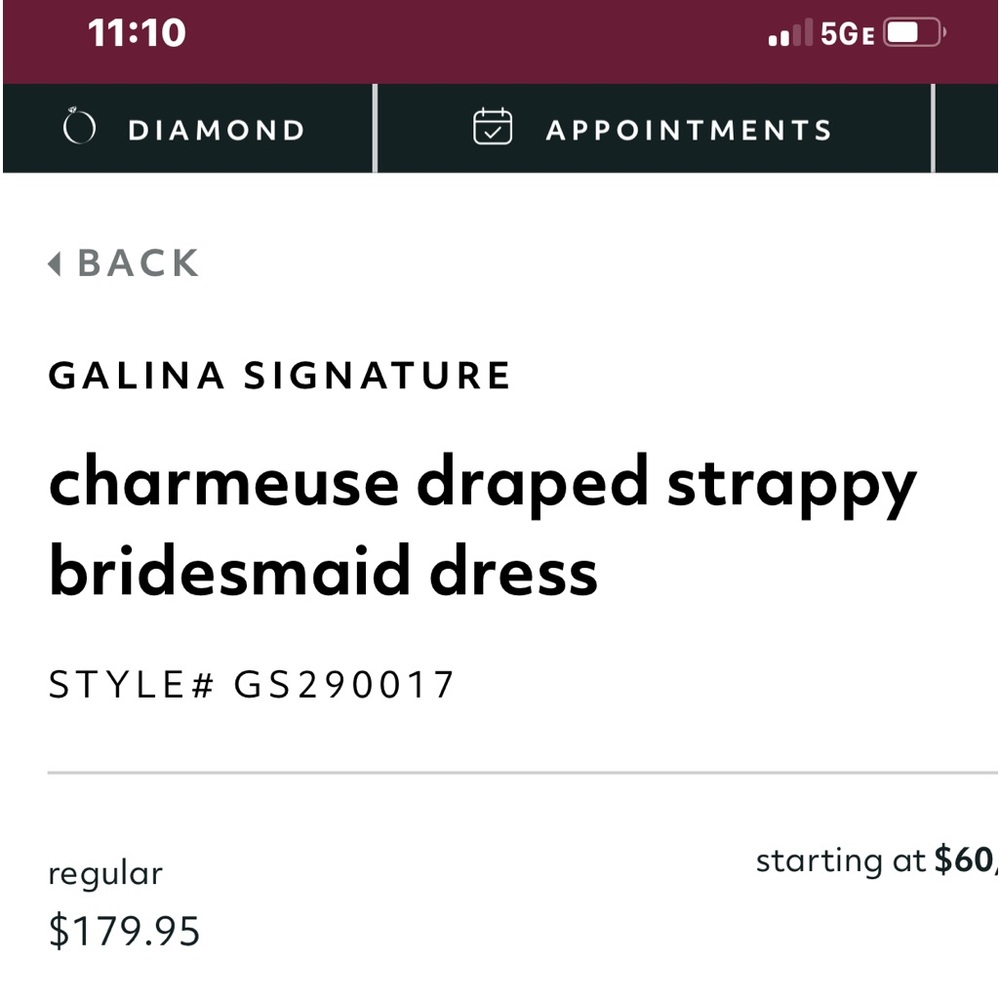Click STYLE# GS290017
The image size is (1000, 1000).
tap(251, 683)
